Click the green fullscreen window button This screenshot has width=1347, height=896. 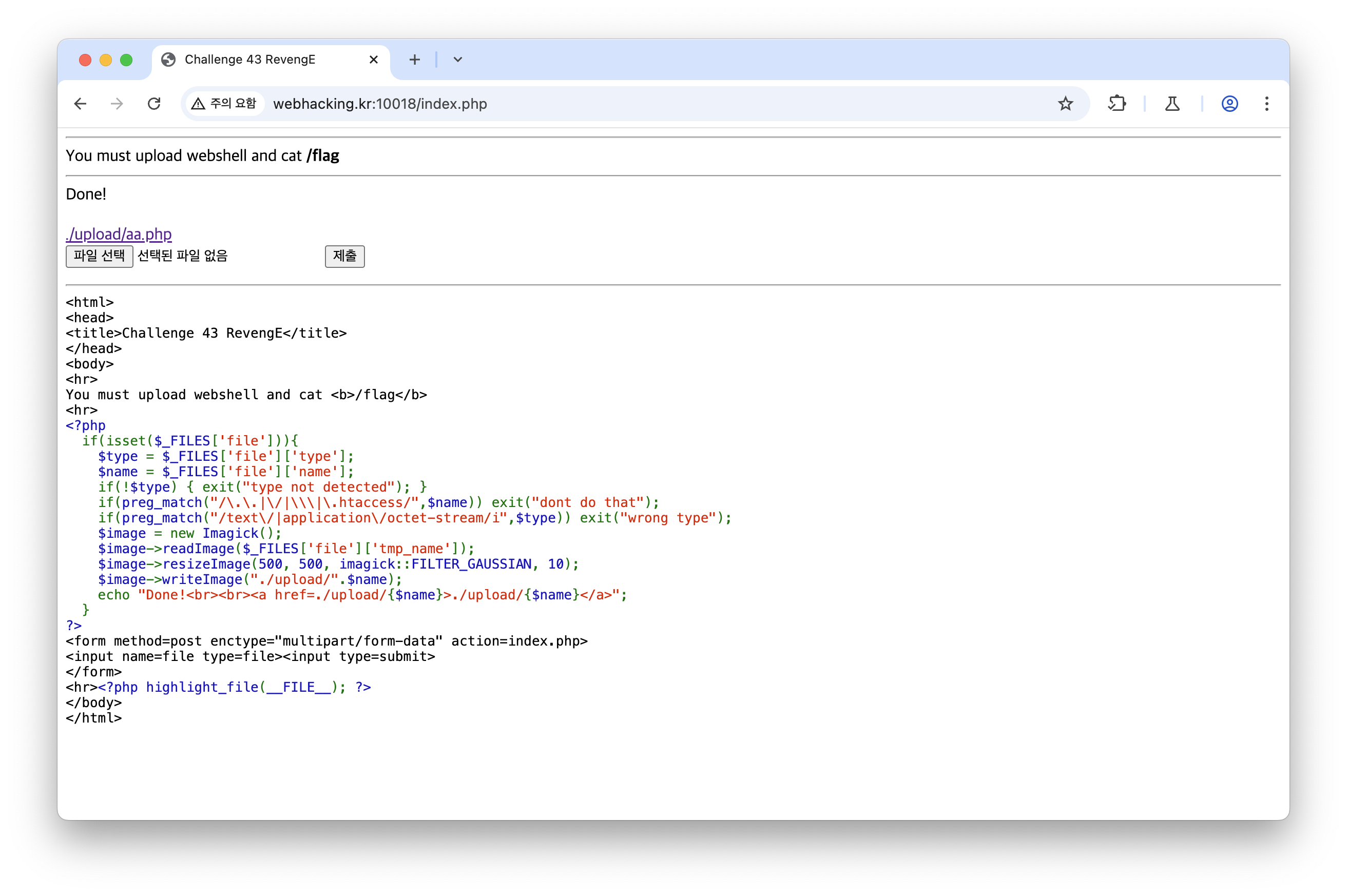[x=126, y=60]
